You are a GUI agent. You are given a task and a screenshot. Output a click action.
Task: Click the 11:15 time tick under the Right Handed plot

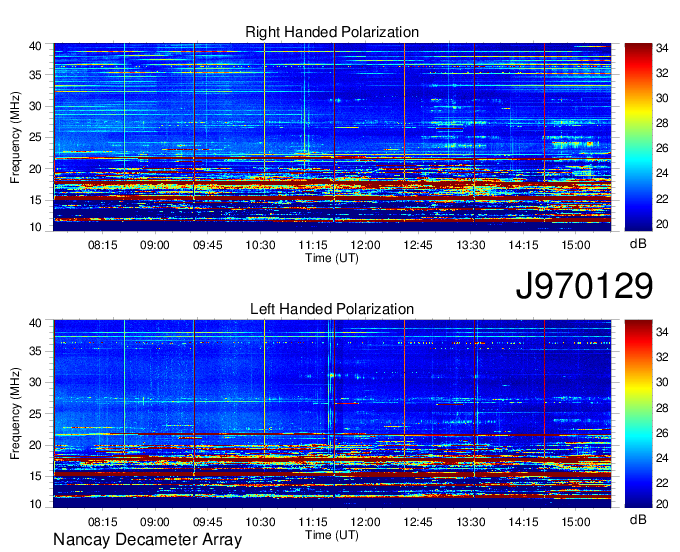tap(313, 245)
